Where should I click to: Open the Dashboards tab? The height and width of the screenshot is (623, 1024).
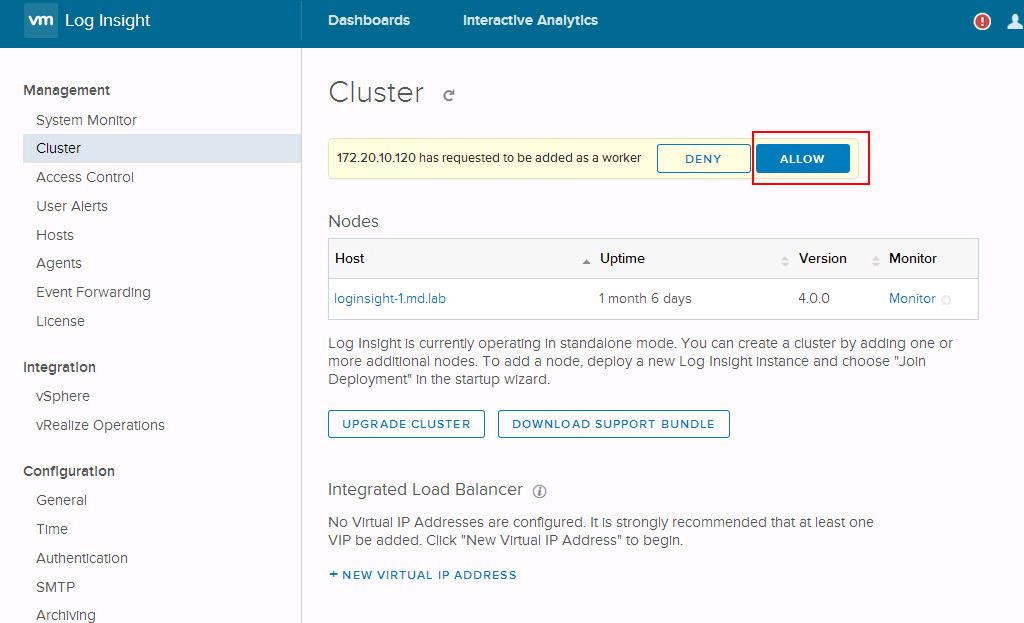(368, 20)
